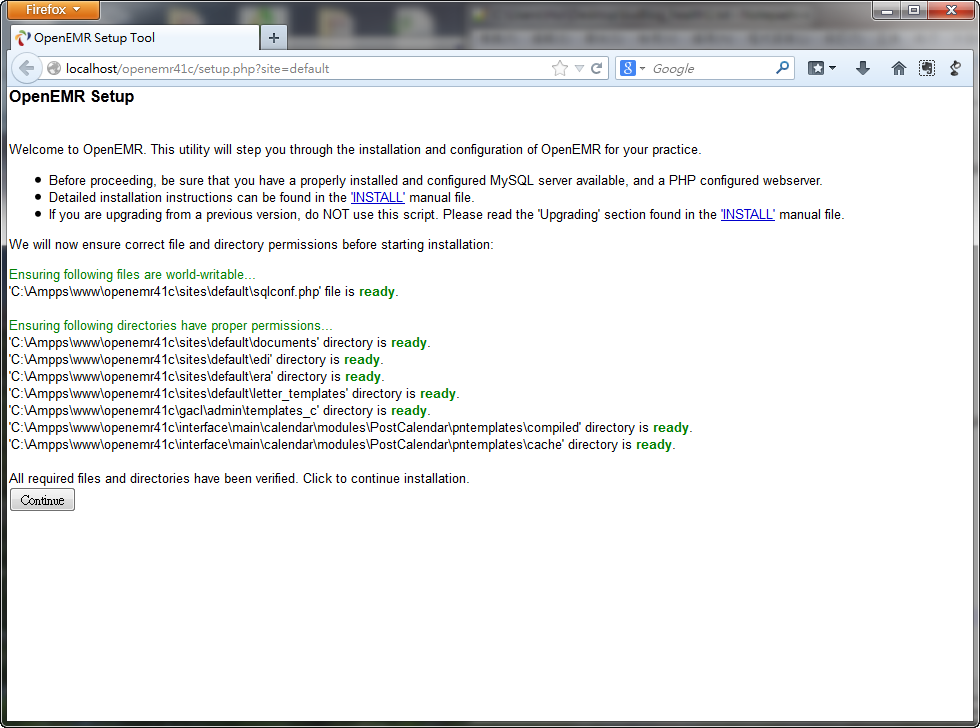Reload the OpenEMR setup page

tap(597, 69)
